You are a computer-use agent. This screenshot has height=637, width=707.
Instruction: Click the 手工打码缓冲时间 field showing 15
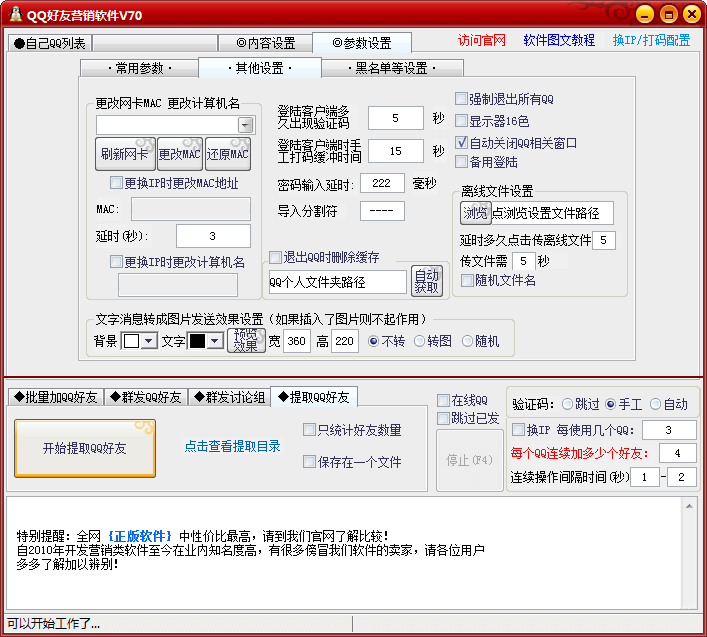[x=395, y=151]
